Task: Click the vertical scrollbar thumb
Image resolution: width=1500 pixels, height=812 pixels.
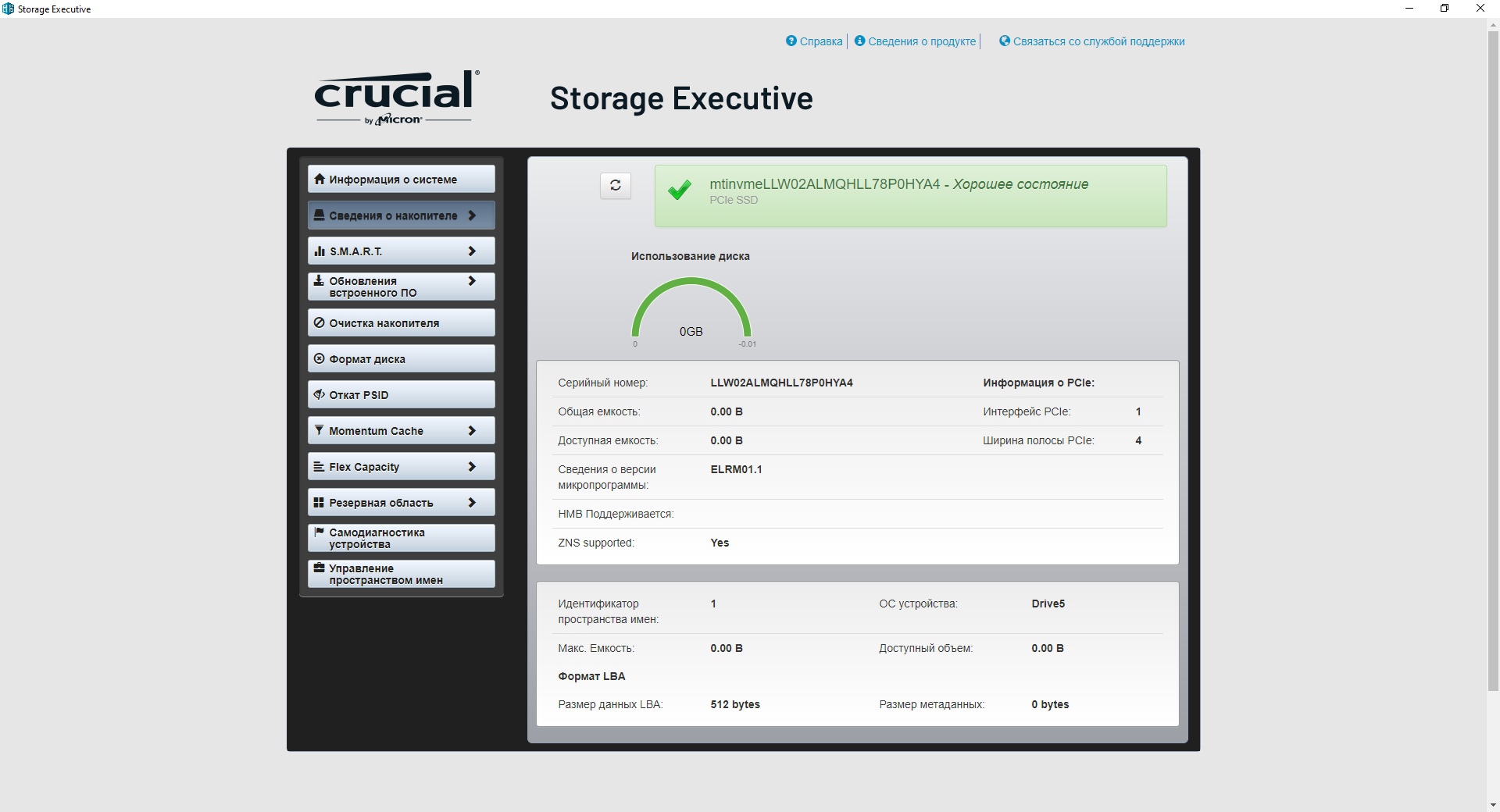Action: pos(1493,359)
